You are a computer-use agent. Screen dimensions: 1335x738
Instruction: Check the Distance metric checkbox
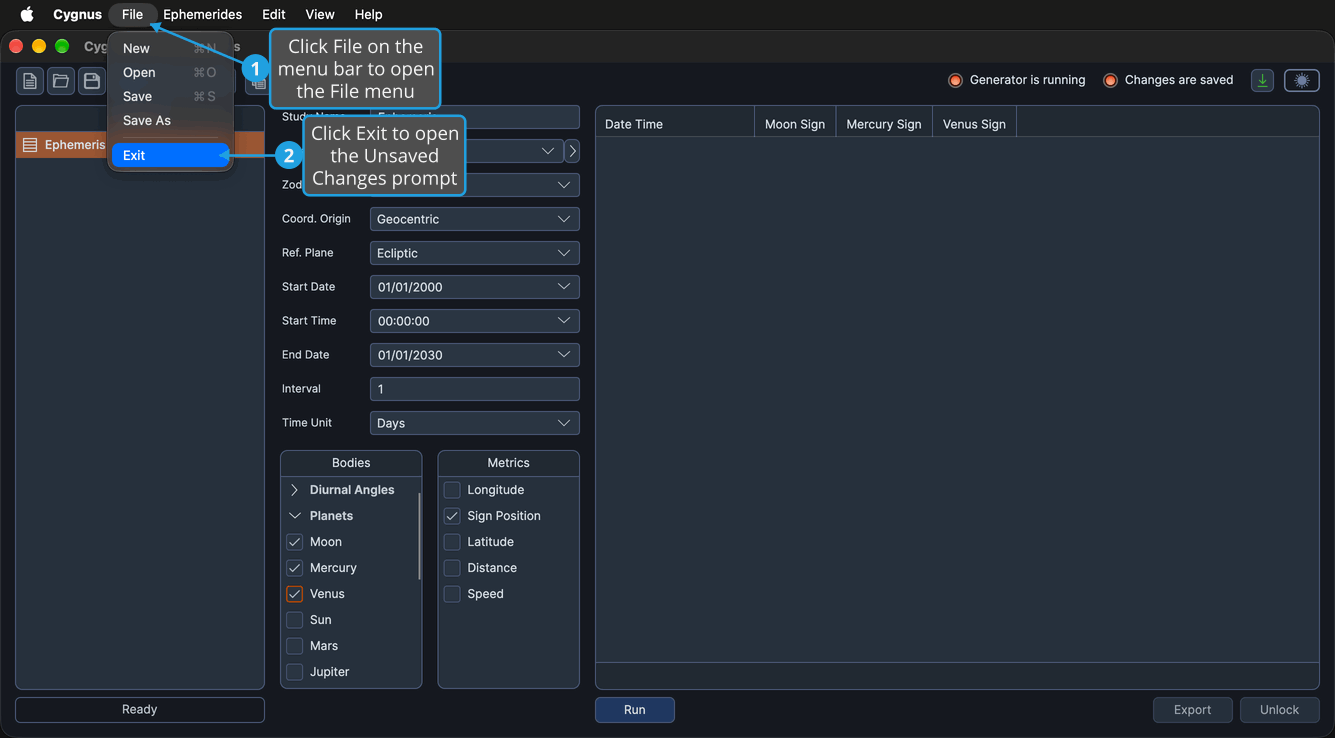[x=452, y=568]
